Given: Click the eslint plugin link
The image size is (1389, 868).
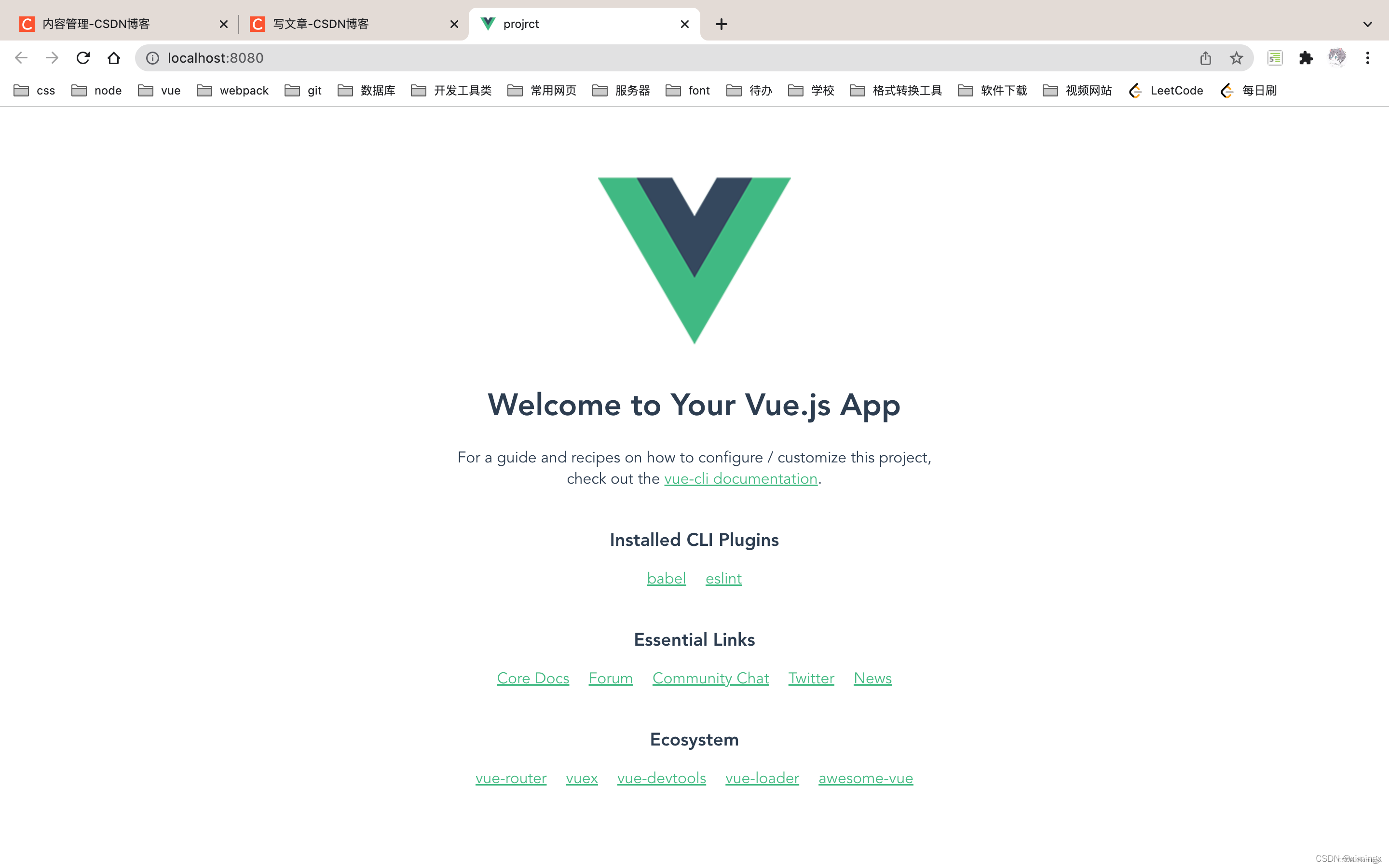Looking at the screenshot, I should click(723, 578).
